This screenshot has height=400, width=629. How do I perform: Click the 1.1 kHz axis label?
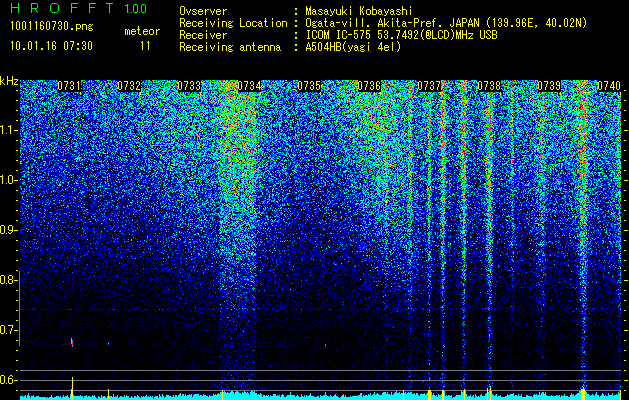[x=7, y=130]
